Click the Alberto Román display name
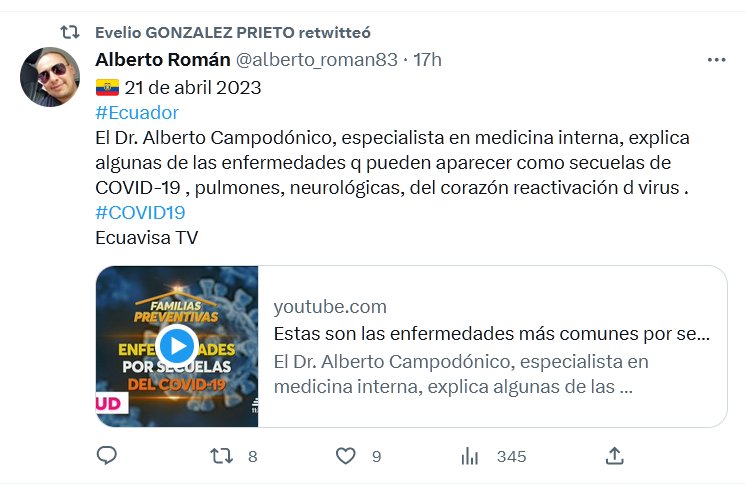Image resolution: width=746 pixels, height=484 pixels. [162, 60]
